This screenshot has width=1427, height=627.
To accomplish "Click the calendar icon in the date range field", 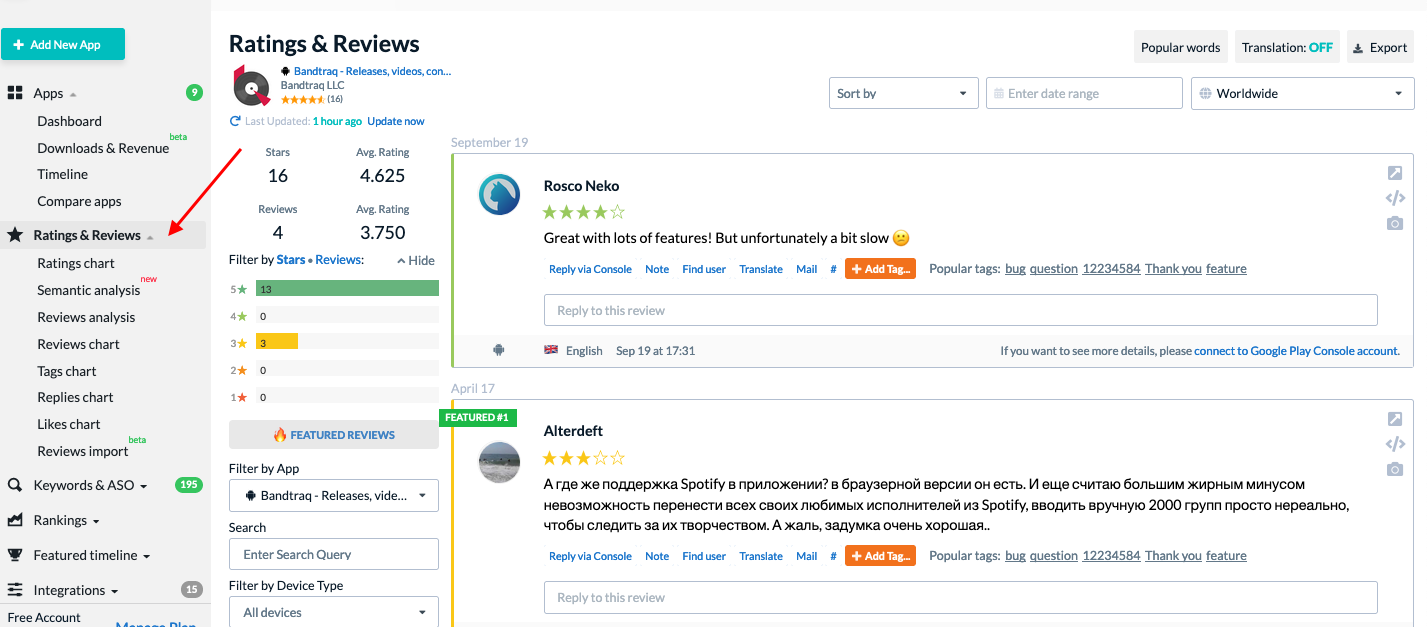I will (x=999, y=94).
